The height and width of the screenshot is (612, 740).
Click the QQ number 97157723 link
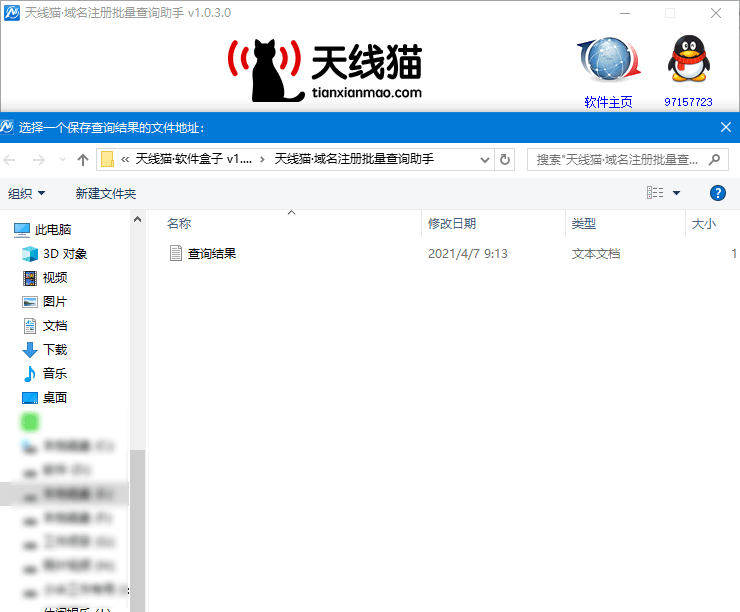coord(688,102)
